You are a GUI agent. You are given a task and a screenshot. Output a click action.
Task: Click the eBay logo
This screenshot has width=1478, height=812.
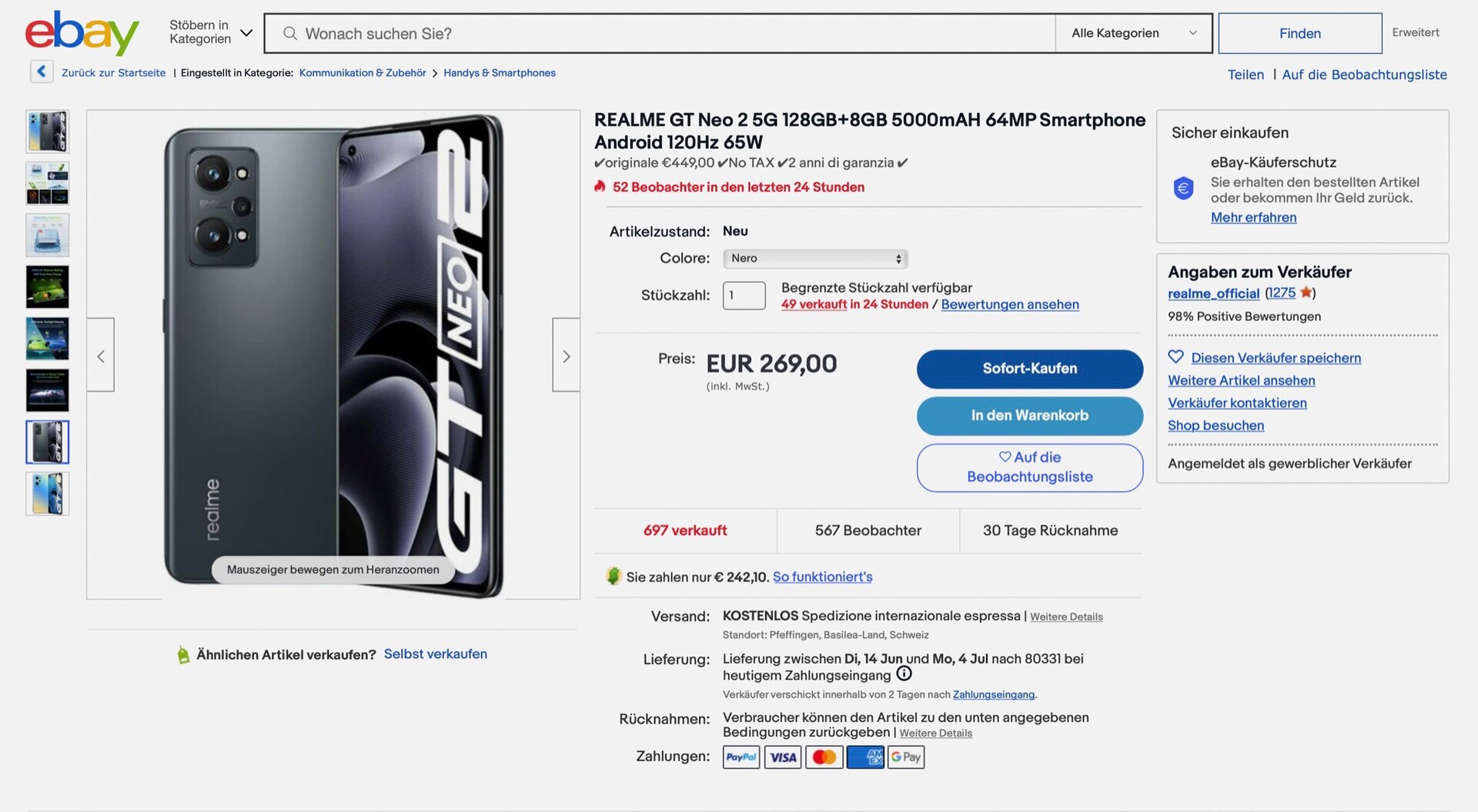click(82, 33)
